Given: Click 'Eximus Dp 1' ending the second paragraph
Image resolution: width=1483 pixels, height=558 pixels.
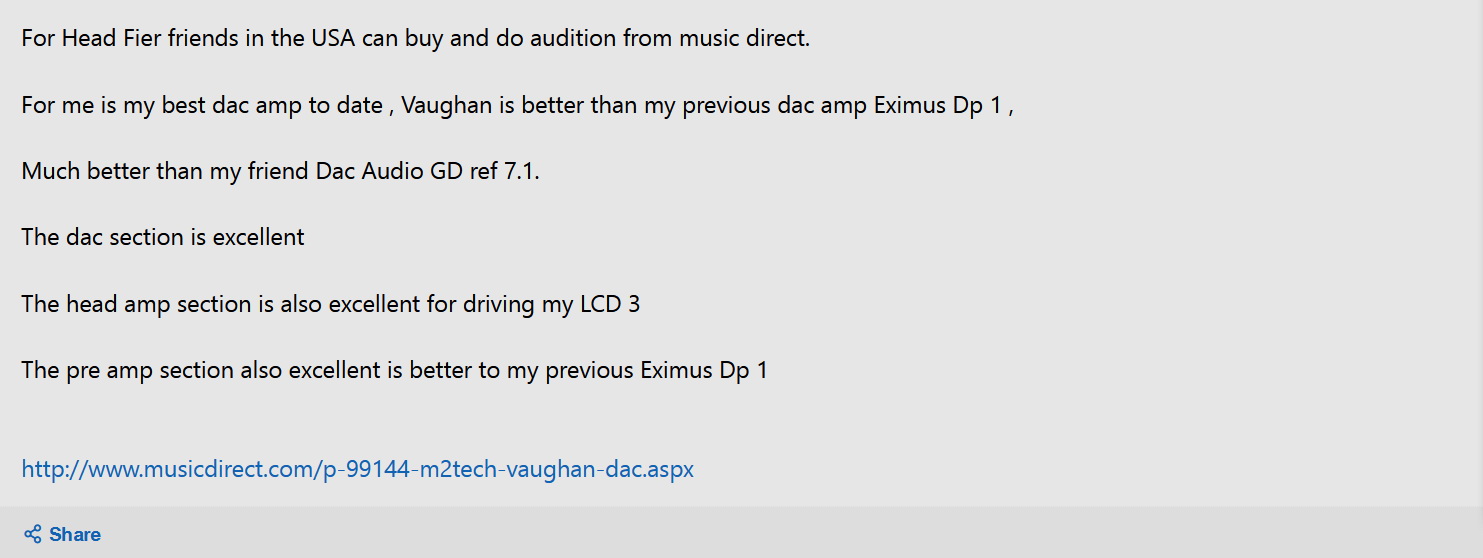Looking at the screenshot, I should [937, 105].
